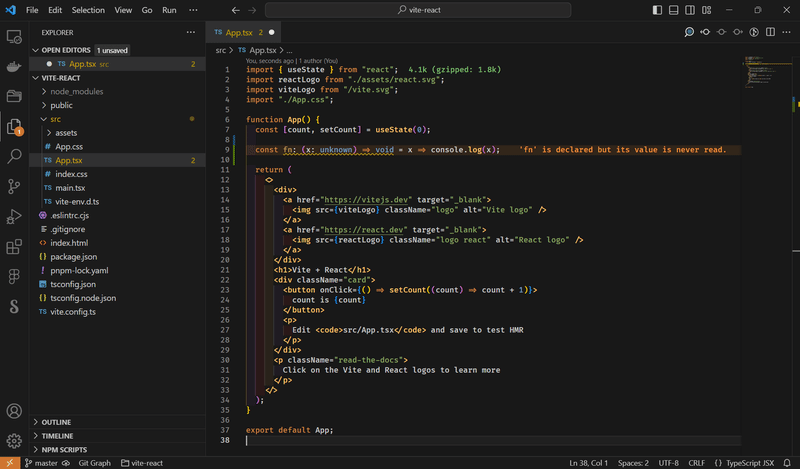This screenshot has width=800, height=469.
Task: Change the CRLF line ending
Action: (696, 463)
